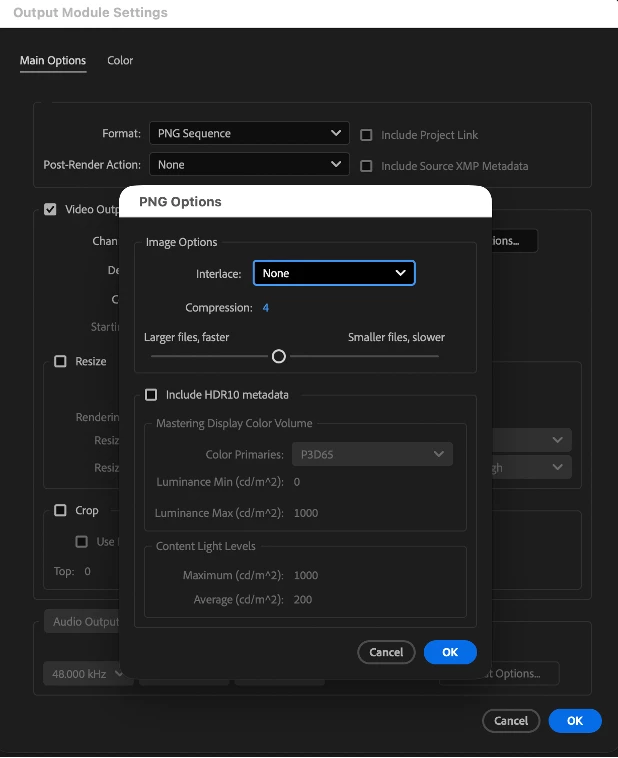The height and width of the screenshot is (758, 618).
Task: Open the Interlace dropdown set to None
Action: point(334,273)
